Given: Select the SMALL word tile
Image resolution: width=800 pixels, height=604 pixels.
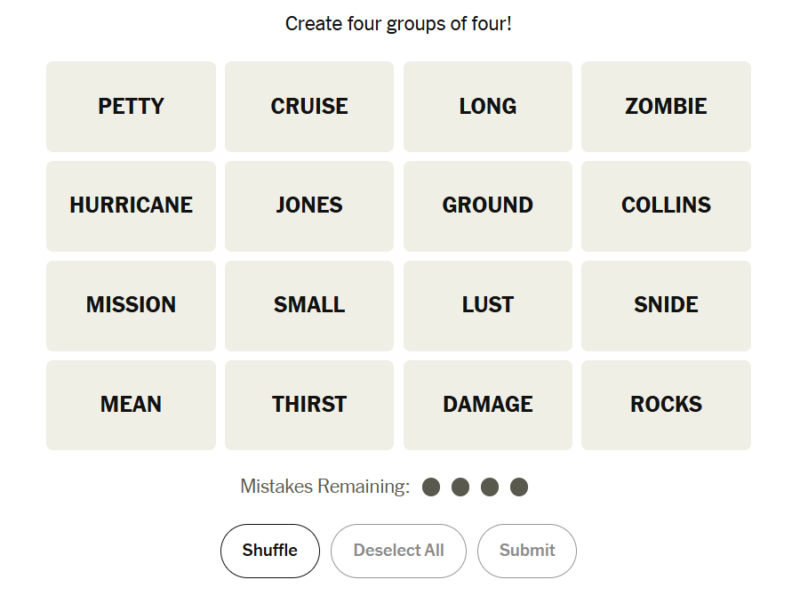Looking at the screenshot, I should pos(309,305).
